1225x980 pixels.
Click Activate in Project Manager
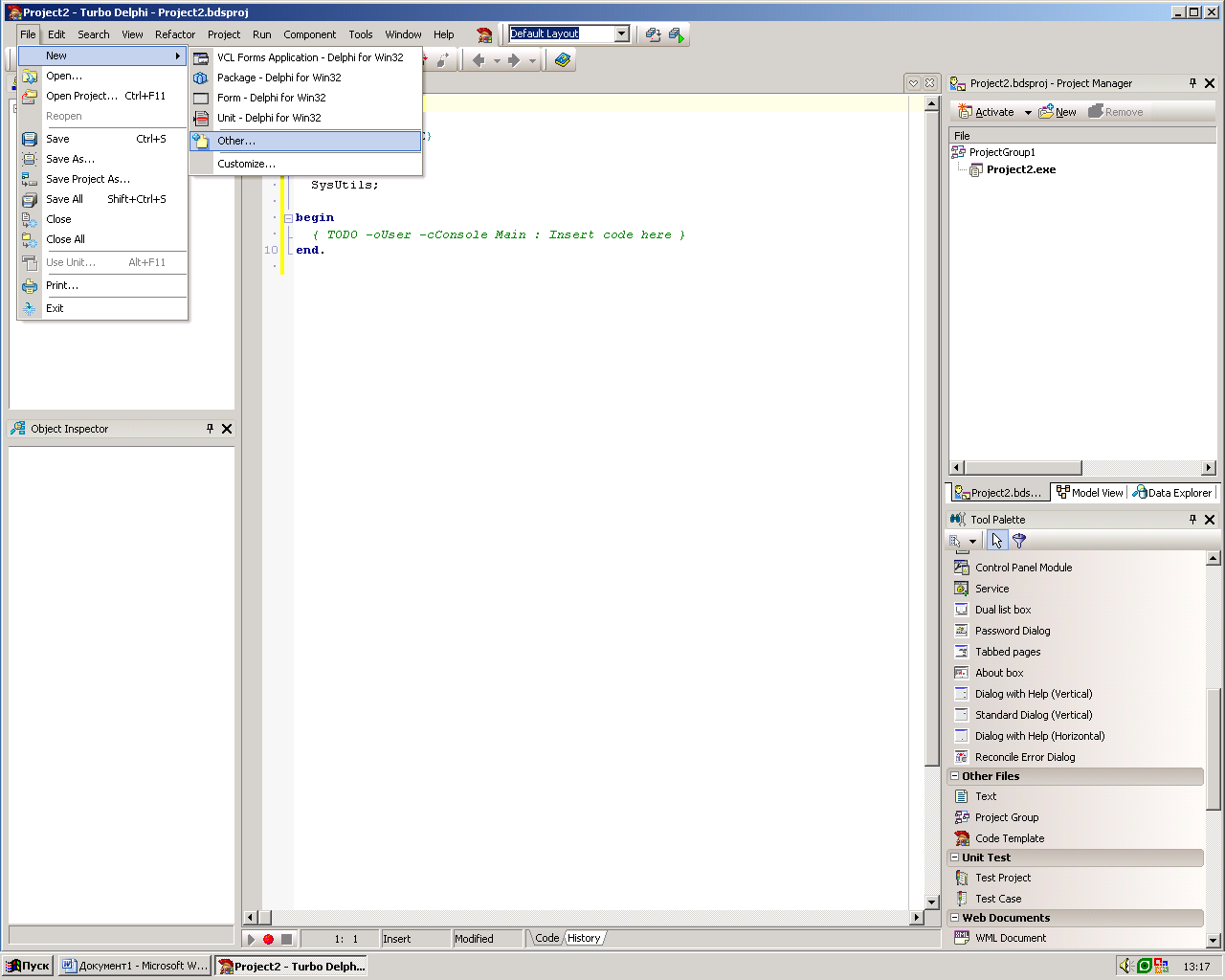click(986, 112)
